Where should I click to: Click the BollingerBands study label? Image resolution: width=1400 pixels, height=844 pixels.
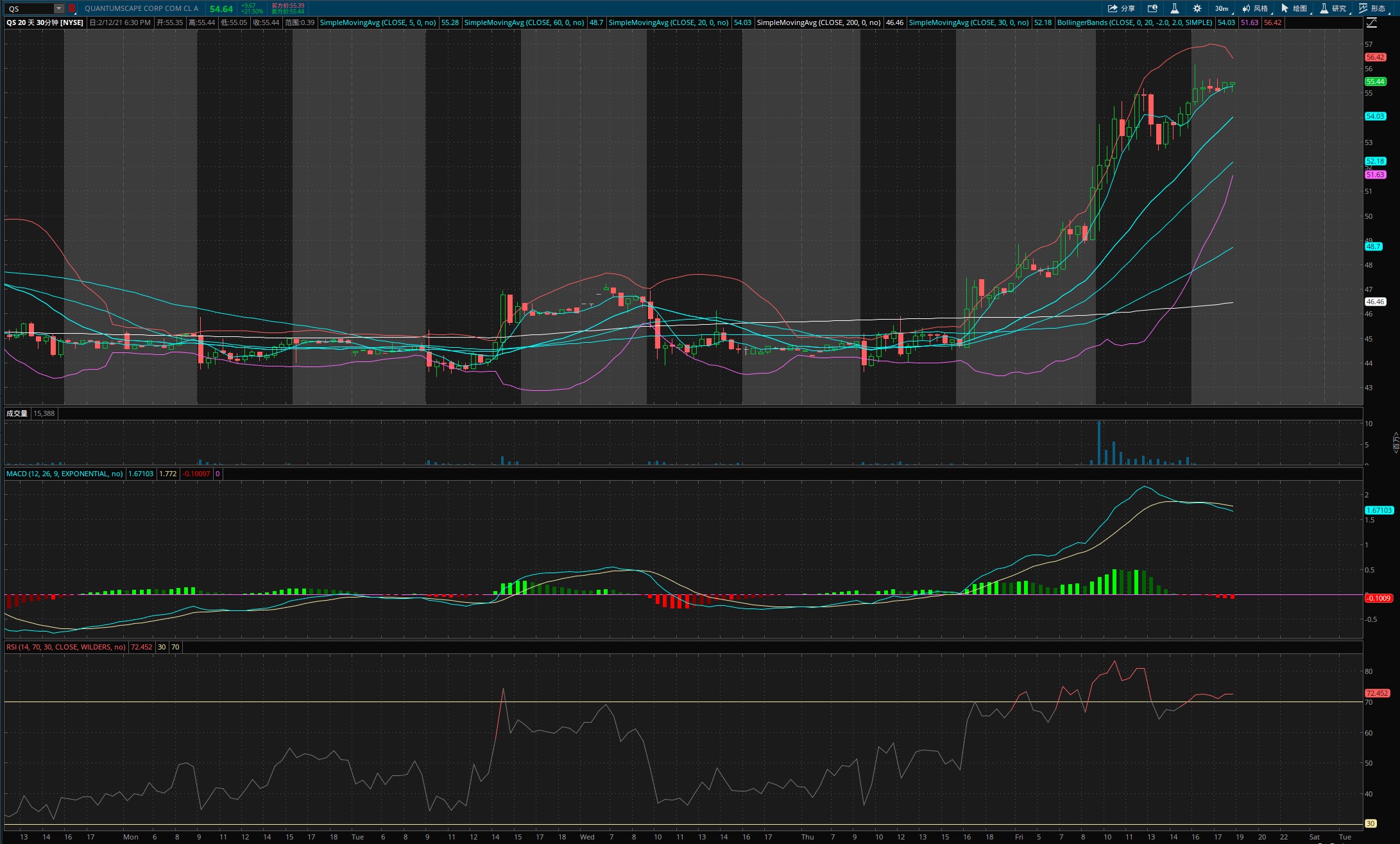(1134, 22)
